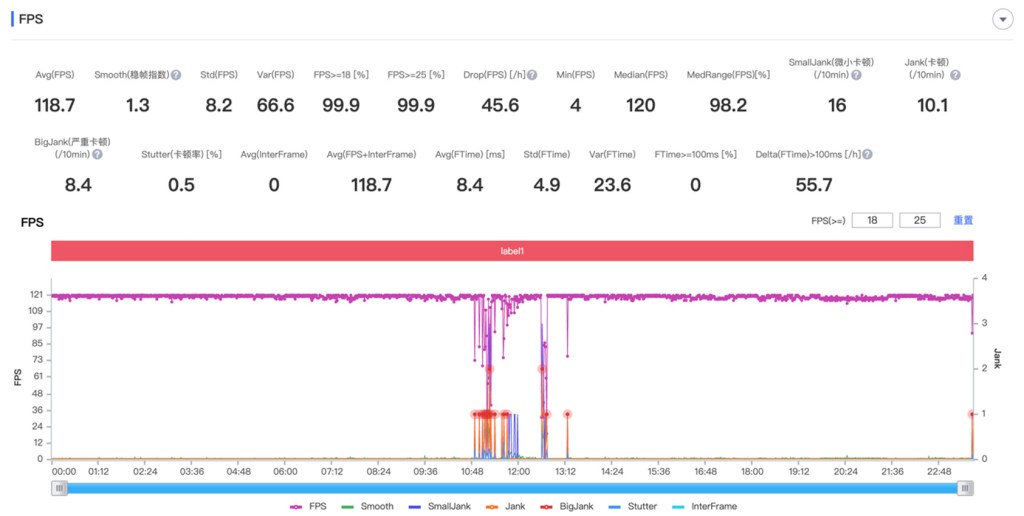Toggle the InterFrame legend entry
Screen dimensions: 1024x516
coord(707,506)
